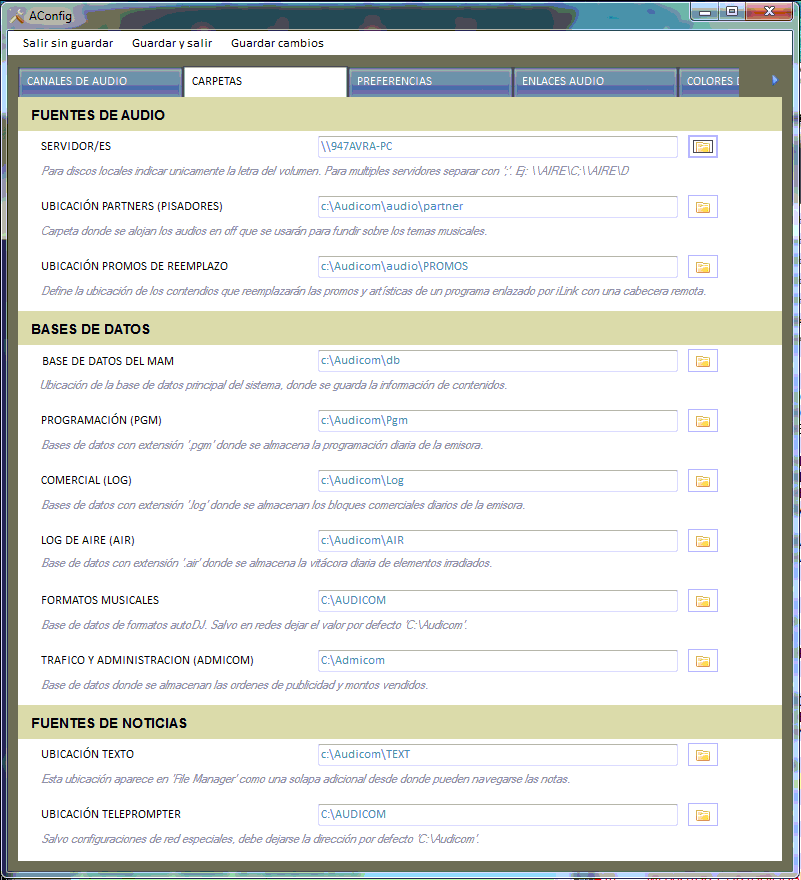Edit the c:\Audicom\Log path field
The image size is (801, 880).
tap(497, 481)
